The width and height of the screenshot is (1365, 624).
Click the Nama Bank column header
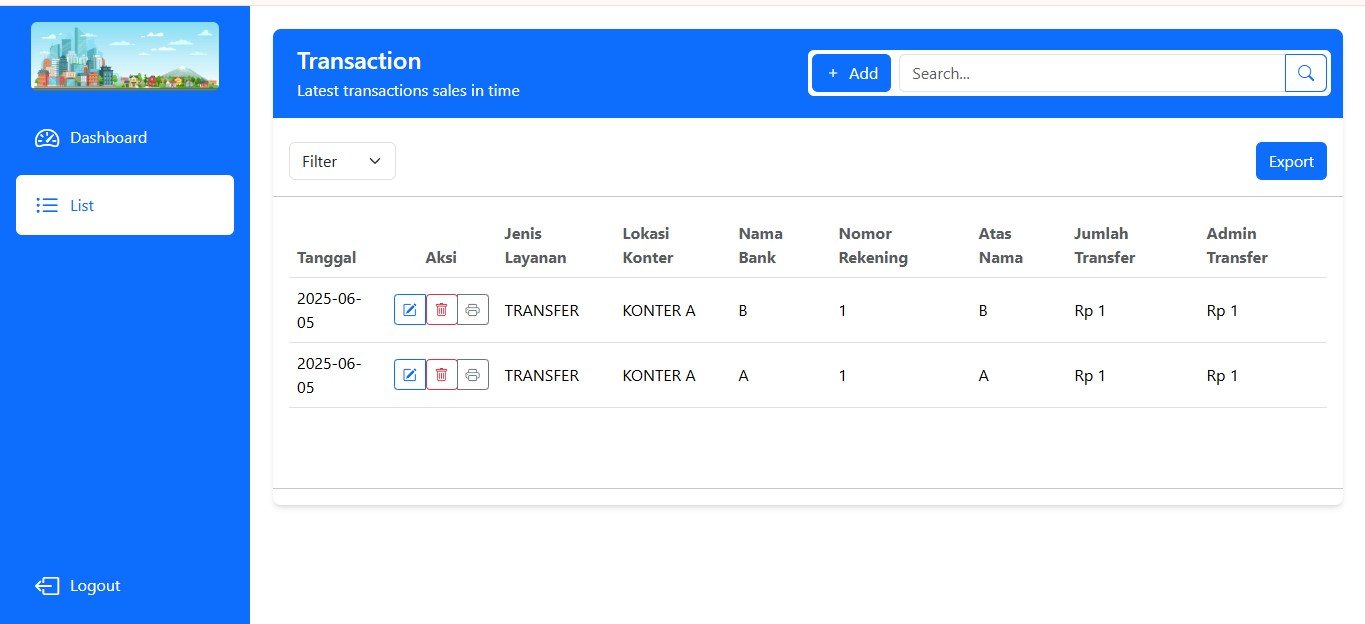tap(760, 245)
